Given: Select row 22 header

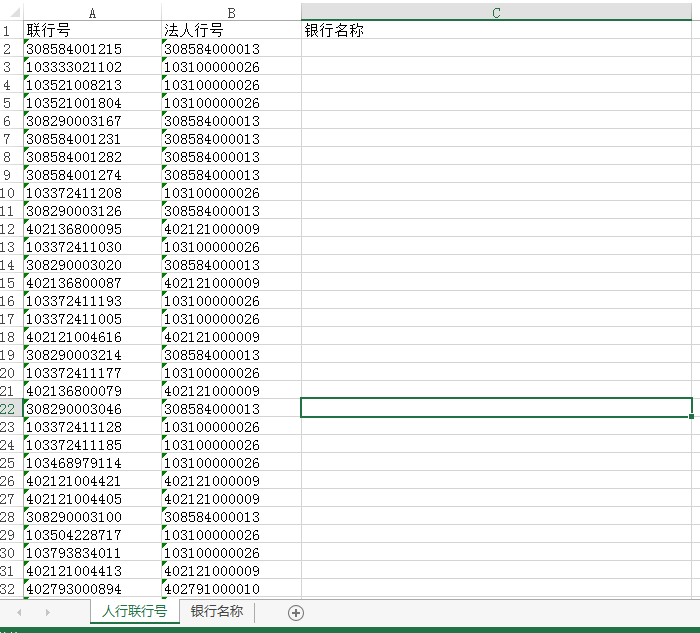Looking at the screenshot, I should pyautogui.click(x=11, y=409).
